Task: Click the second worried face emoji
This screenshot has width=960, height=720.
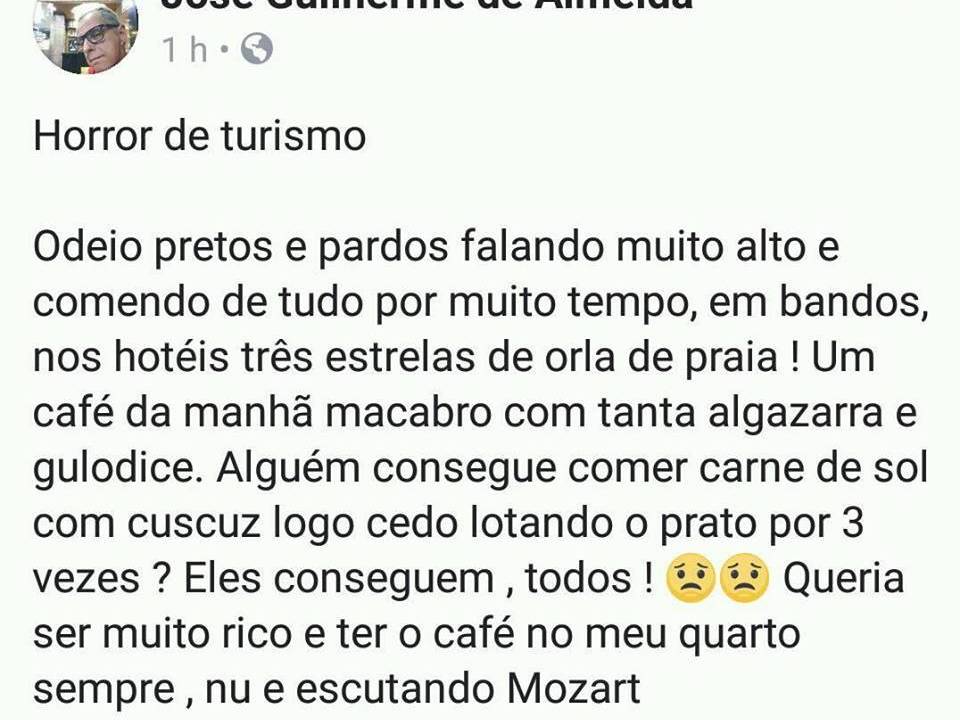Action: (744, 579)
